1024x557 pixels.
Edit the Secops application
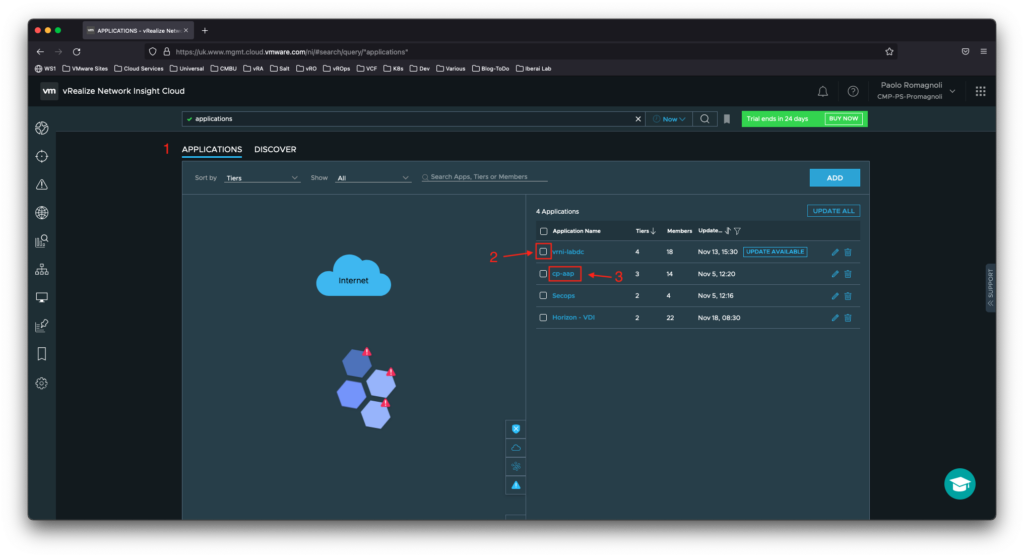point(835,296)
